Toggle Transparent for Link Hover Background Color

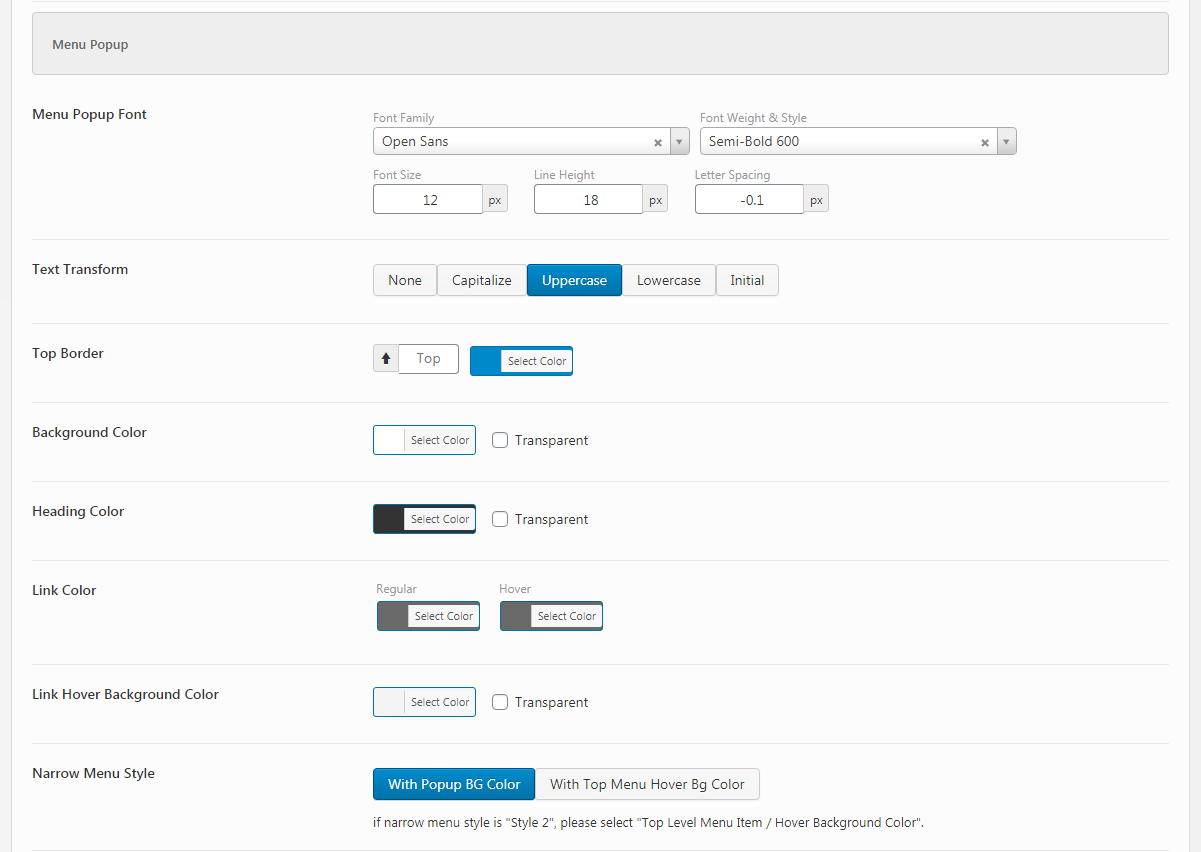click(x=500, y=702)
